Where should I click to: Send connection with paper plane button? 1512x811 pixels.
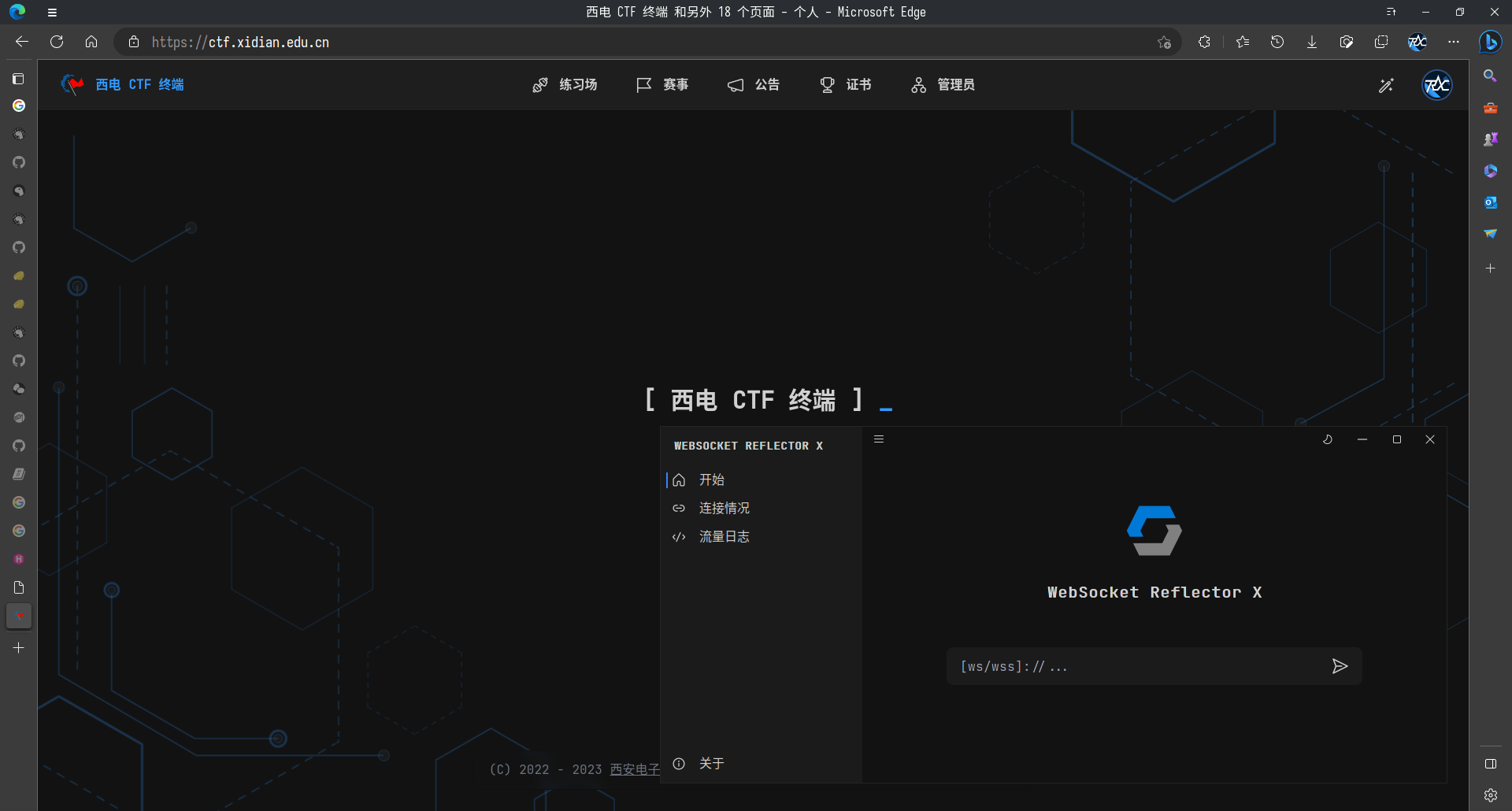[x=1340, y=666]
